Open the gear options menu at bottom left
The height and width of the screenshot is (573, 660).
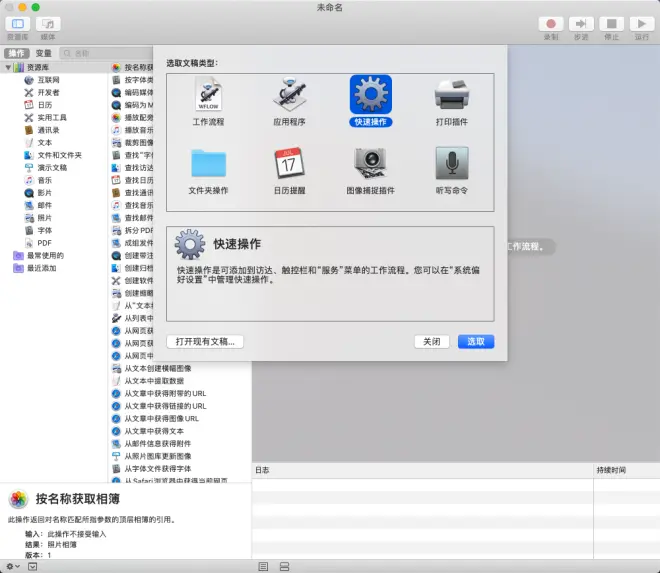[13, 567]
